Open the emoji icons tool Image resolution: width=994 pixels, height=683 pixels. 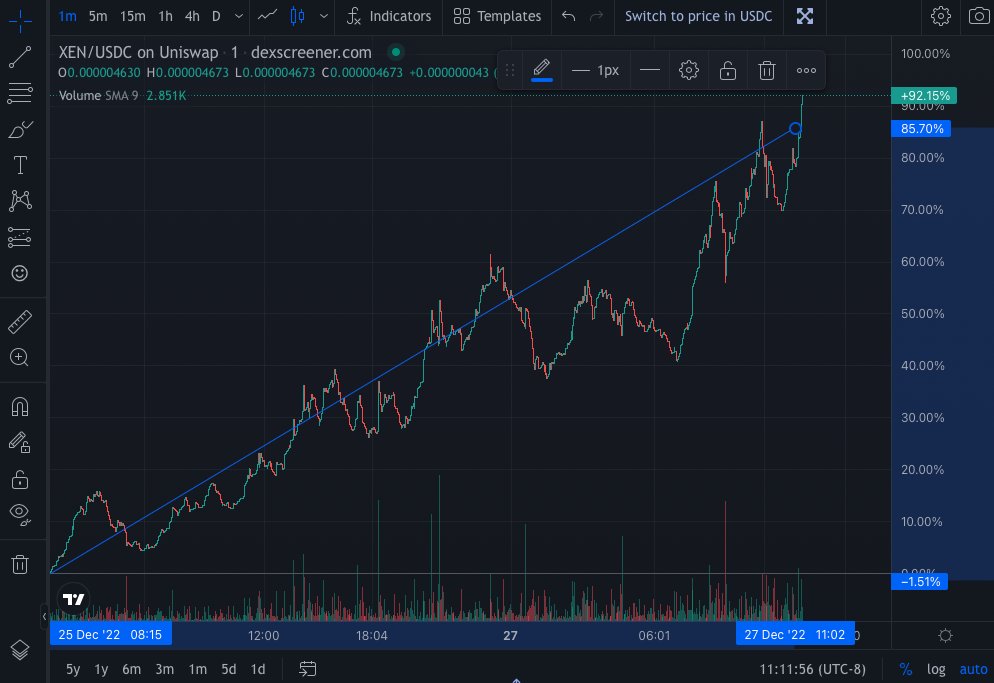coord(20,273)
